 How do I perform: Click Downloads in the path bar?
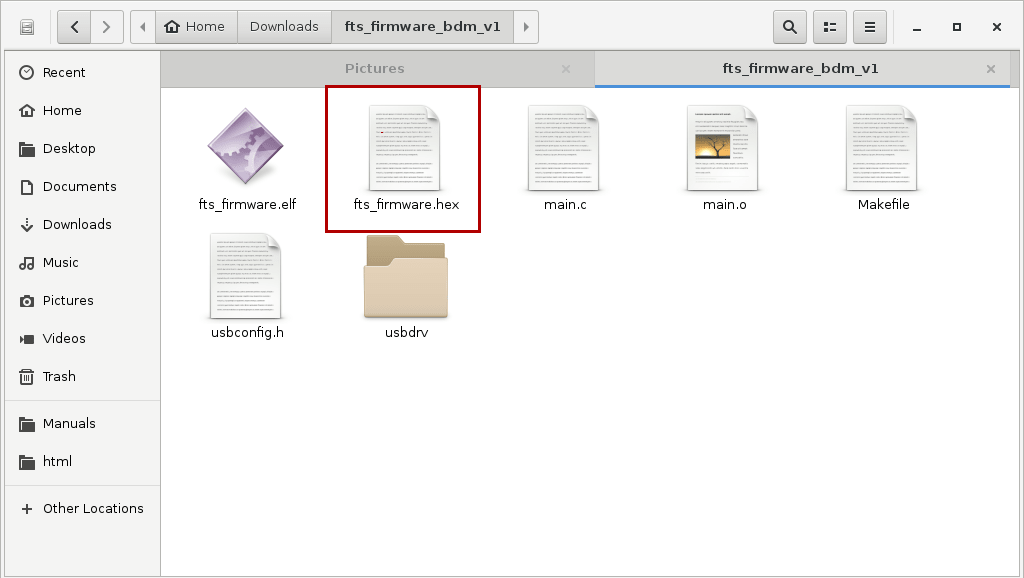(284, 27)
